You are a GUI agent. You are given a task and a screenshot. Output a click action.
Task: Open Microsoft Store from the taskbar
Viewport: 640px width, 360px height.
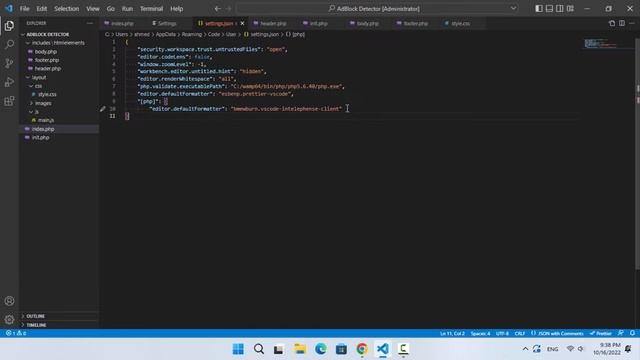341,349
